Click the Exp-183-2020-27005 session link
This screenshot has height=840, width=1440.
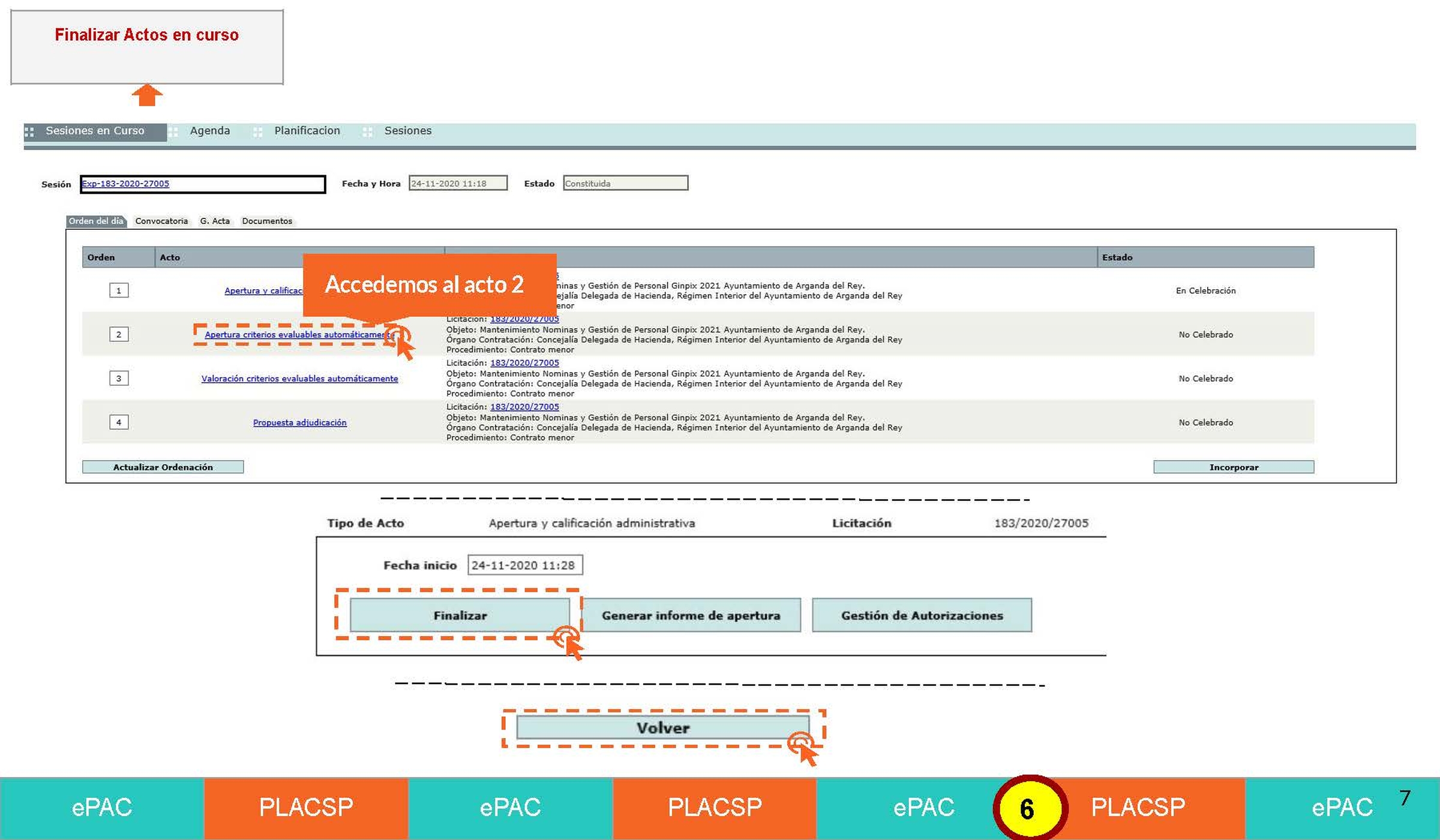(125, 184)
